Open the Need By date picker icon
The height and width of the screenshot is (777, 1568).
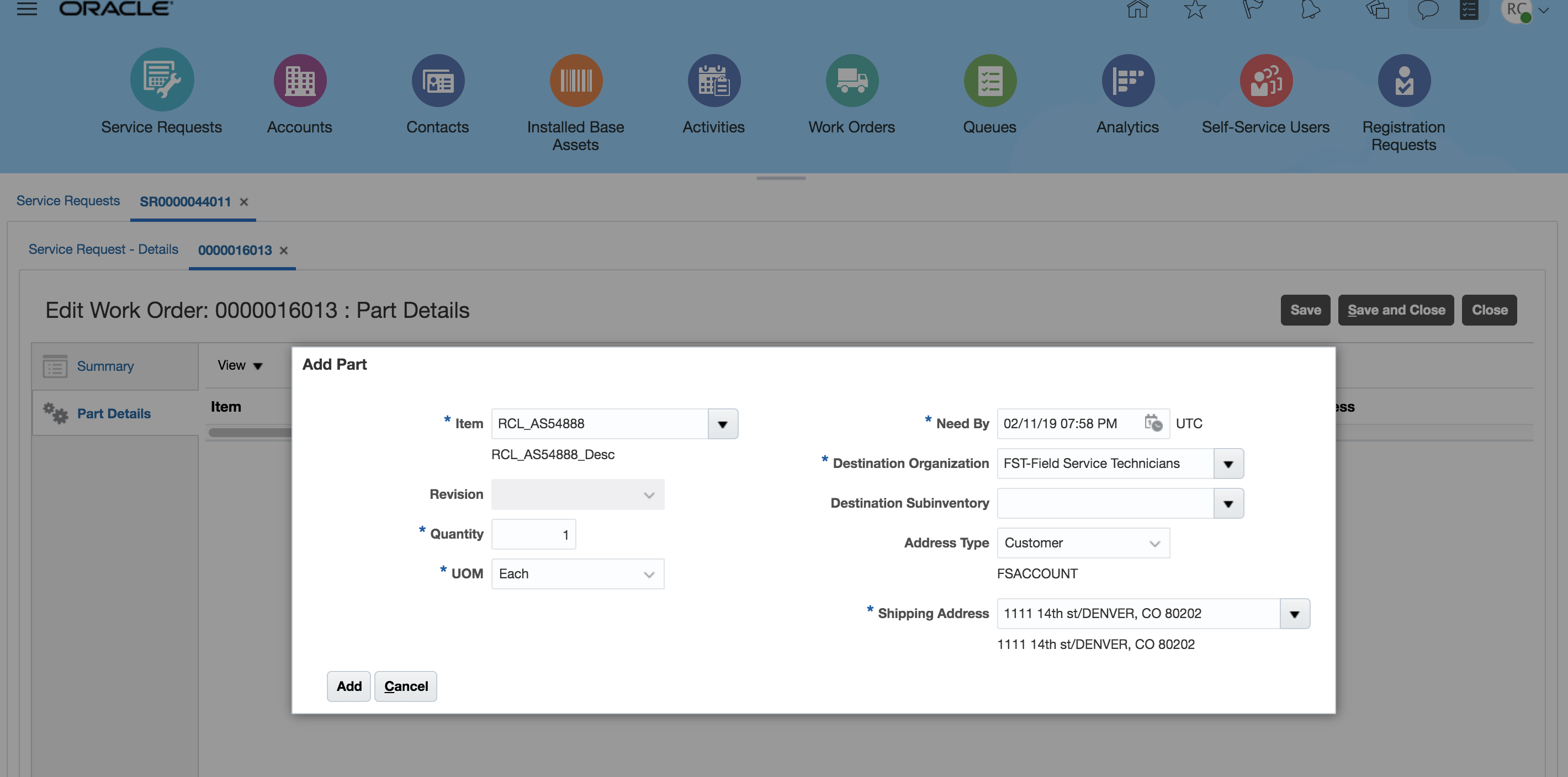coord(1153,423)
